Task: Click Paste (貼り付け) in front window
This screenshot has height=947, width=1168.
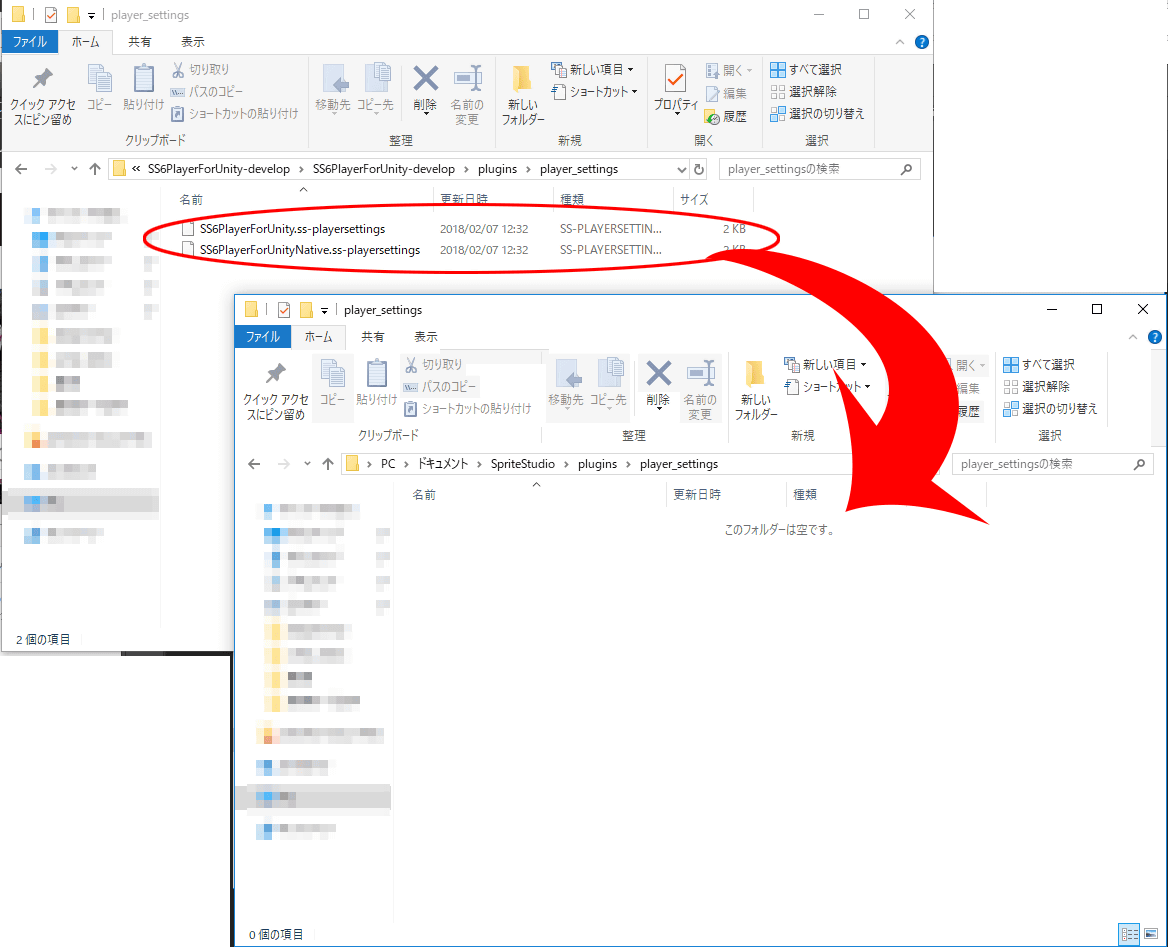Action: (376, 383)
